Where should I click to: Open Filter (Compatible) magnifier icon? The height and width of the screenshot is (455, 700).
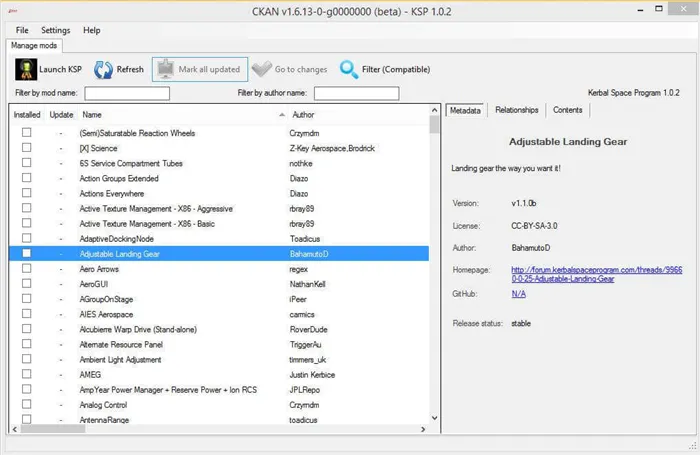[349, 70]
